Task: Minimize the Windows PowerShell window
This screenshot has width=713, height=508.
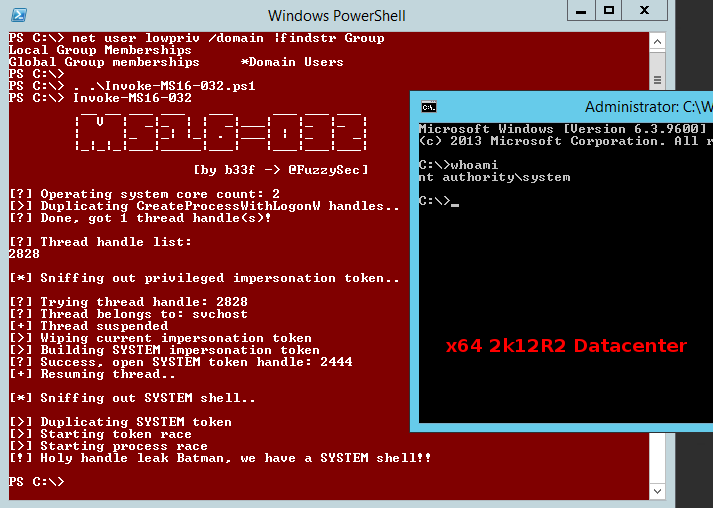Action: pos(579,11)
